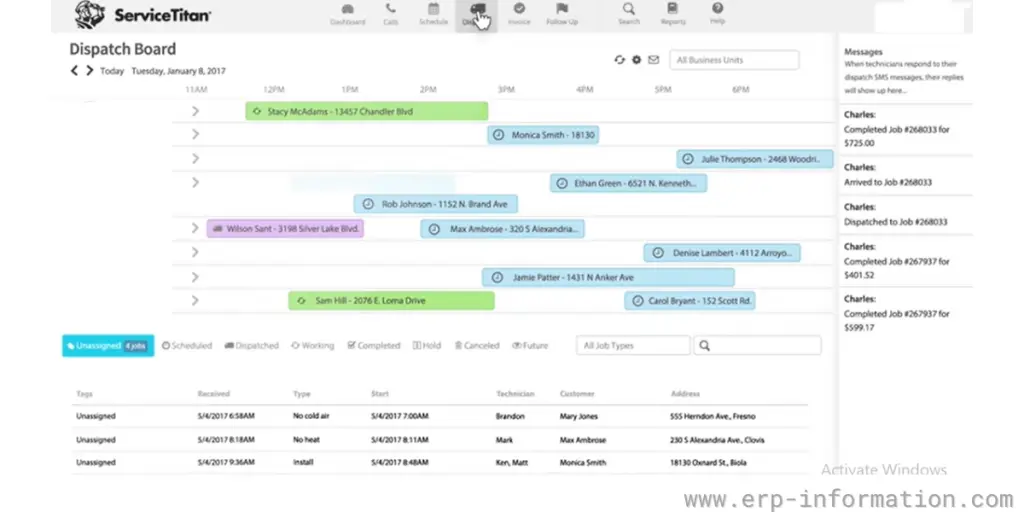The image size is (1024, 512).
Task: Sort jobs by the Received column header
Action: pos(214,394)
